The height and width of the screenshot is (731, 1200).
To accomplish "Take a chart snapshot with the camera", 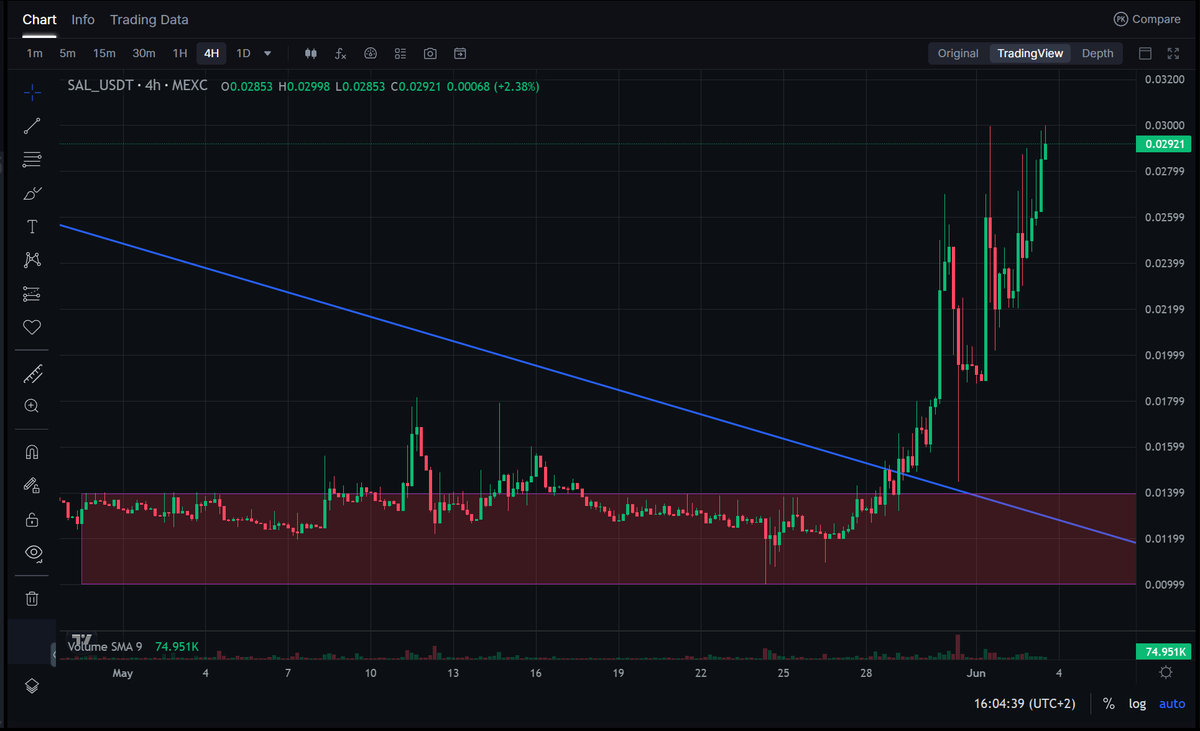I will pyautogui.click(x=430, y=53).
